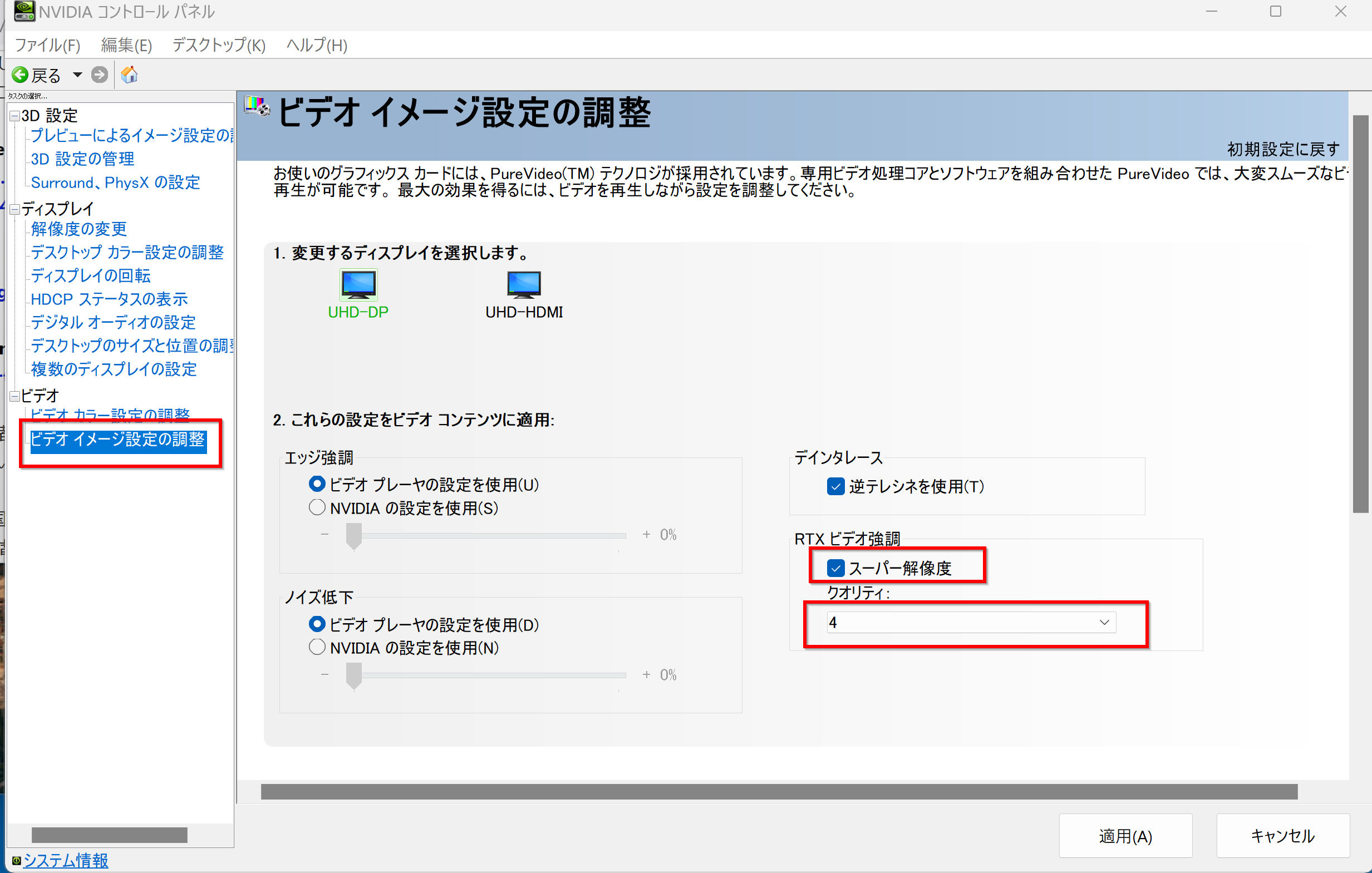Collapse the 3D 設定 tree node
The image size is (1372, 873).
tap(15, 116)
